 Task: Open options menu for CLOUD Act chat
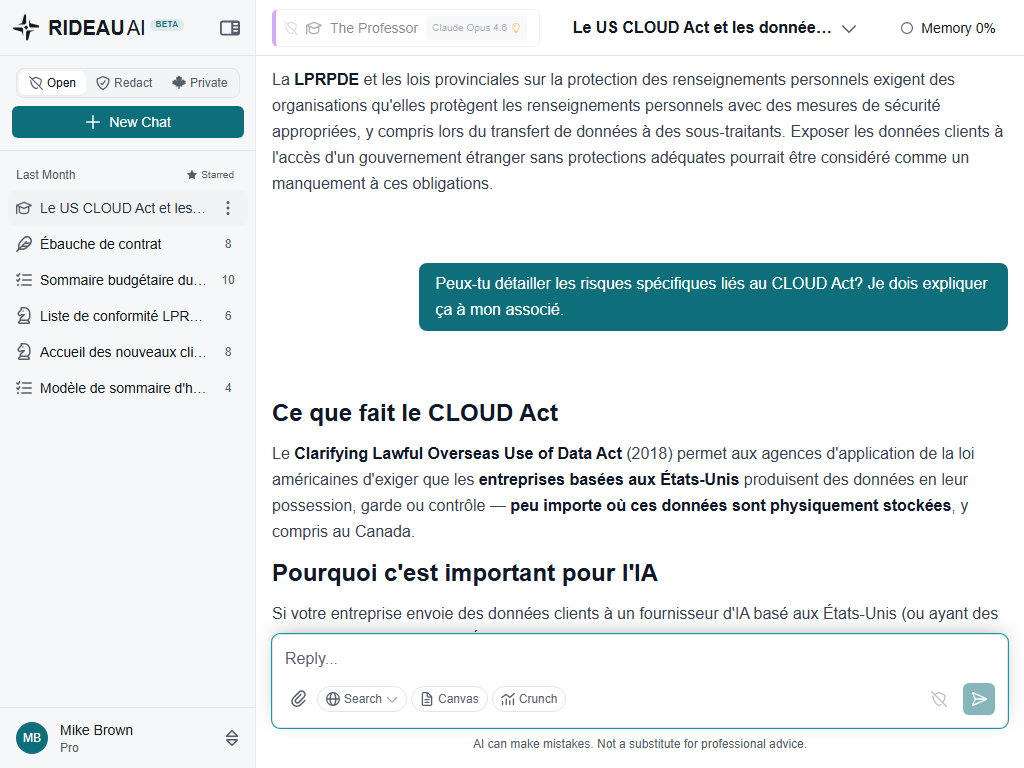pyautogui.click(x=228, y=208)
